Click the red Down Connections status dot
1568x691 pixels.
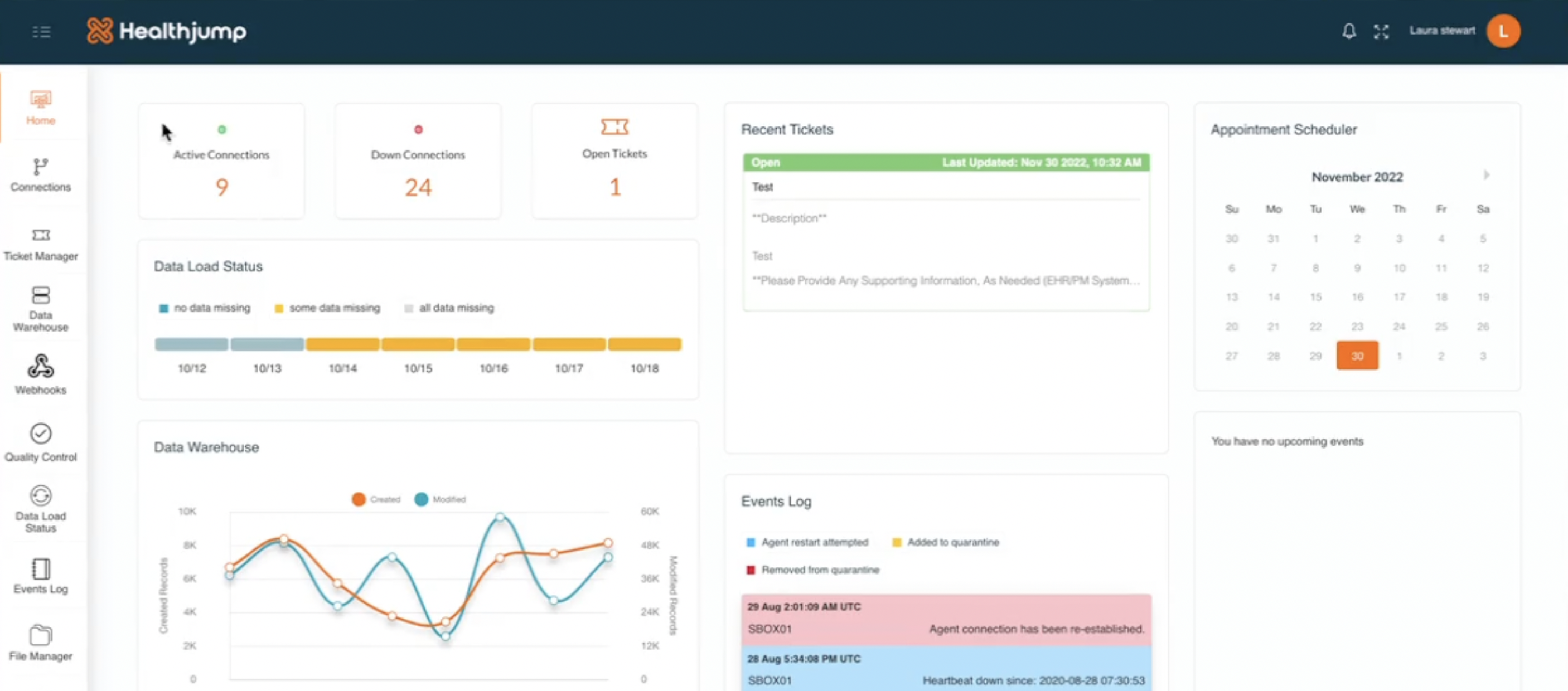418,129
